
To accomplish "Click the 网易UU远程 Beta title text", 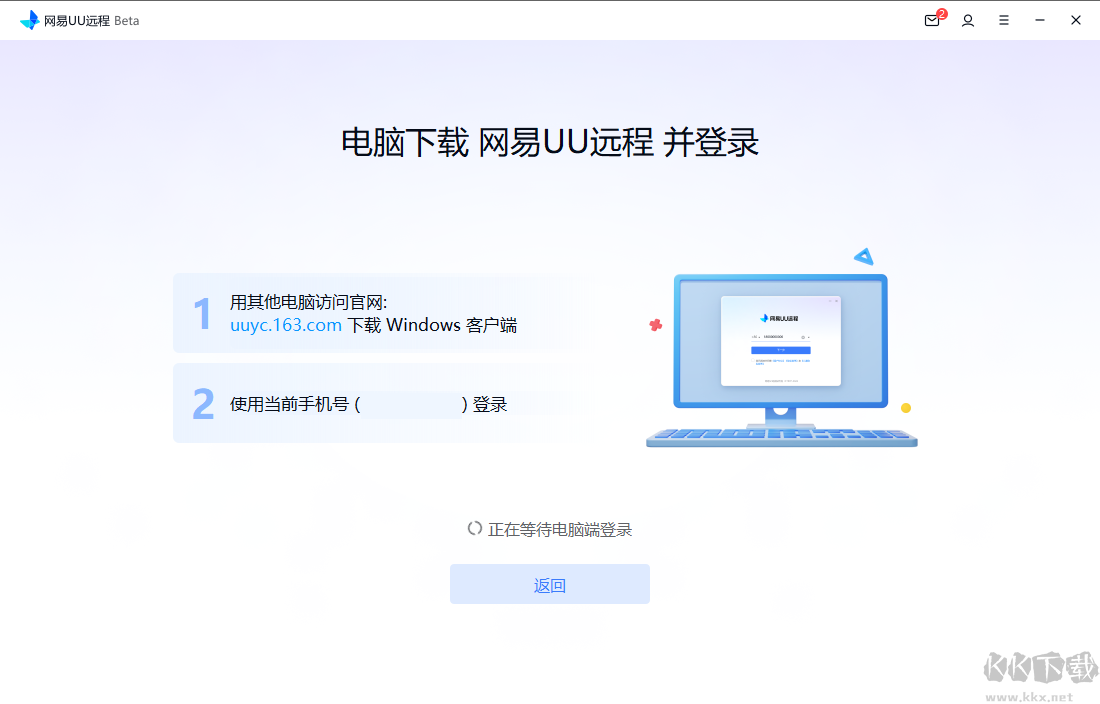I will pyautogui.click(x=91, y=21).
